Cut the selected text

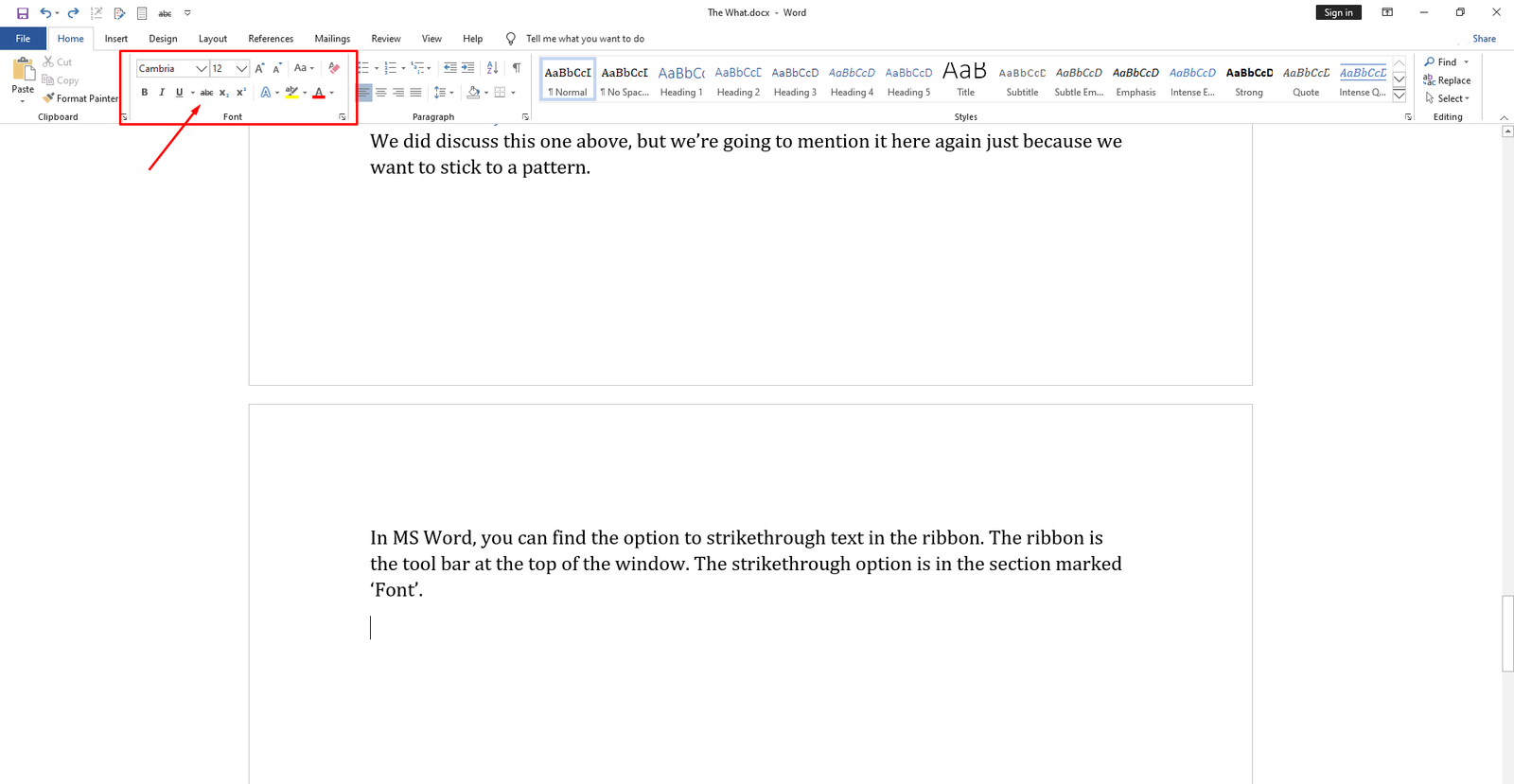point(57,61)
